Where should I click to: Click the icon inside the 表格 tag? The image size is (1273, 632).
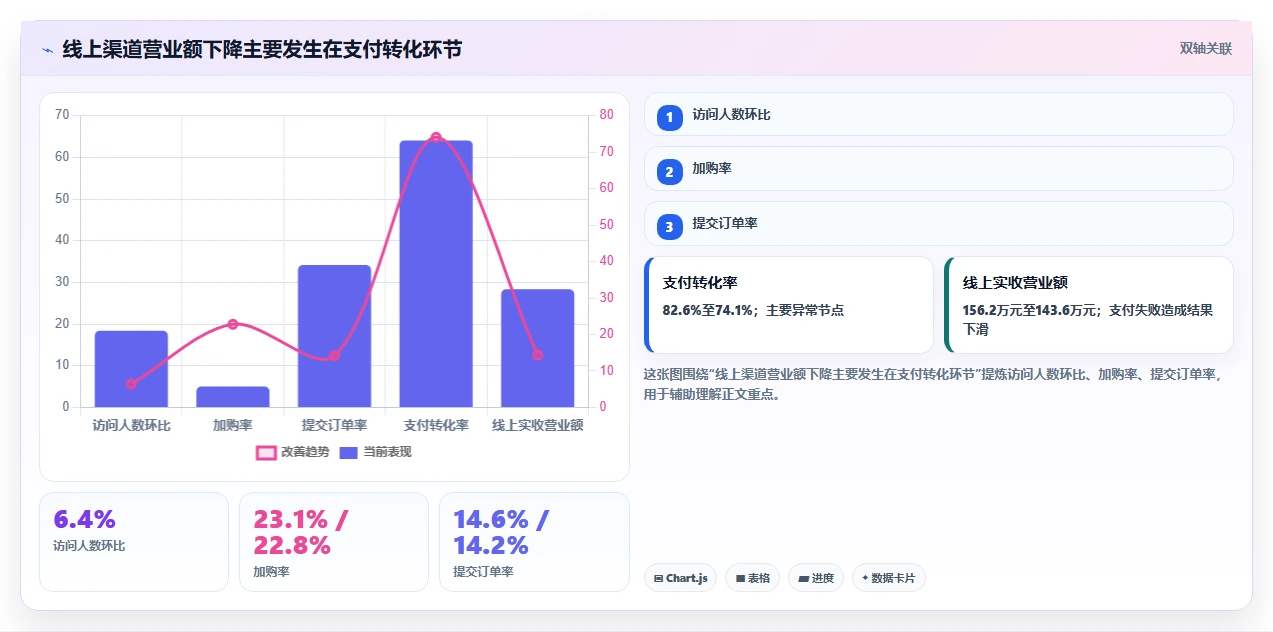click(740, 578)
